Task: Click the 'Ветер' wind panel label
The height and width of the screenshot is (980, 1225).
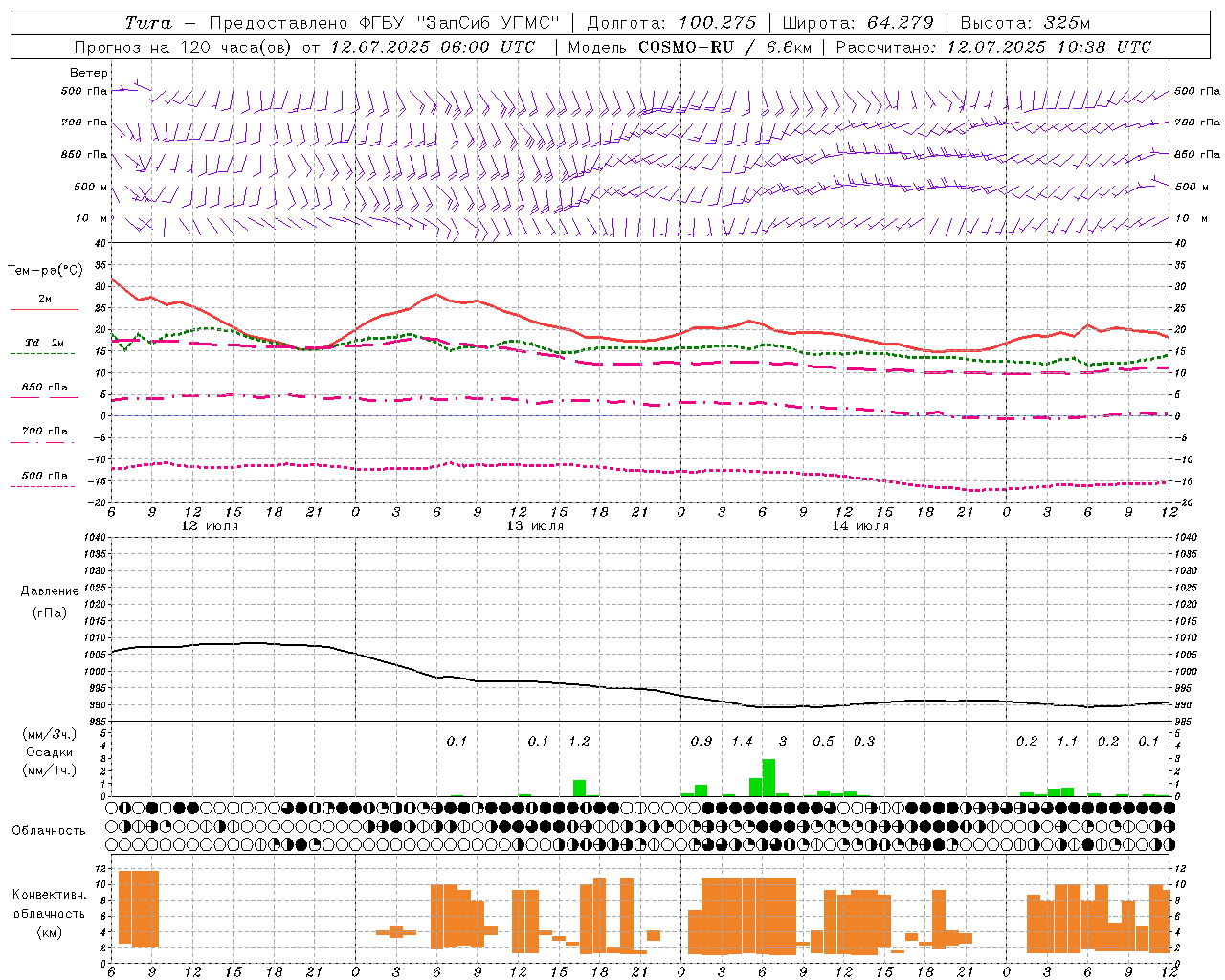Action: coord(89,73)
